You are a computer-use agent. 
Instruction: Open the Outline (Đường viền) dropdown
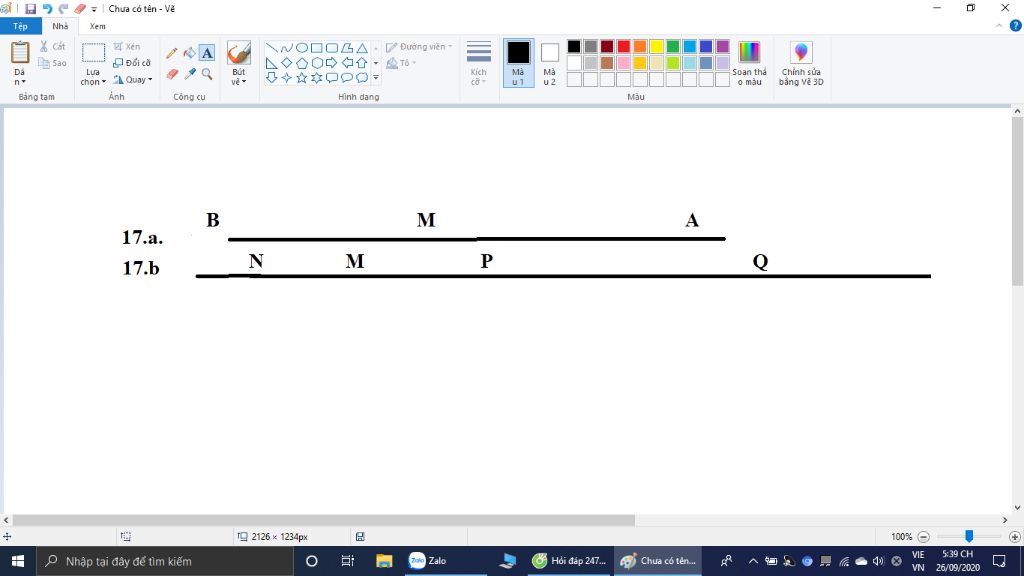[419, 47]
